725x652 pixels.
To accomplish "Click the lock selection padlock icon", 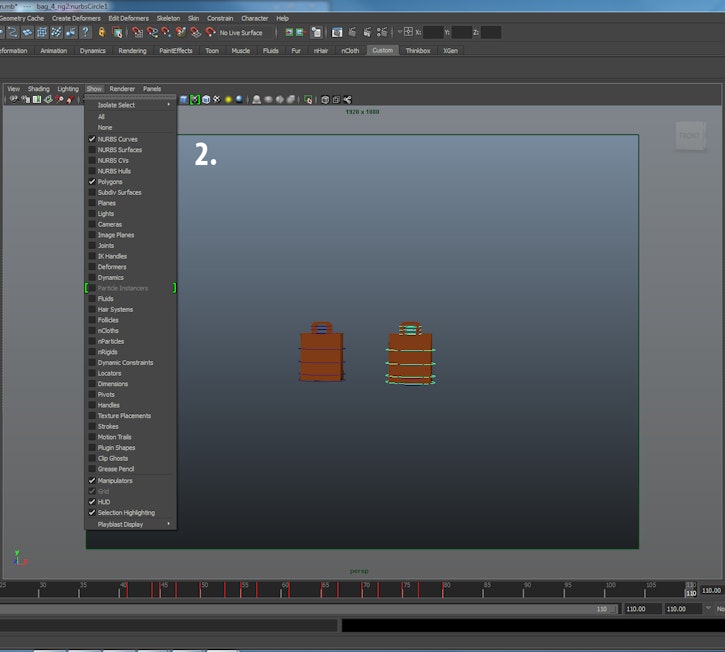I will tap(101, 32).
